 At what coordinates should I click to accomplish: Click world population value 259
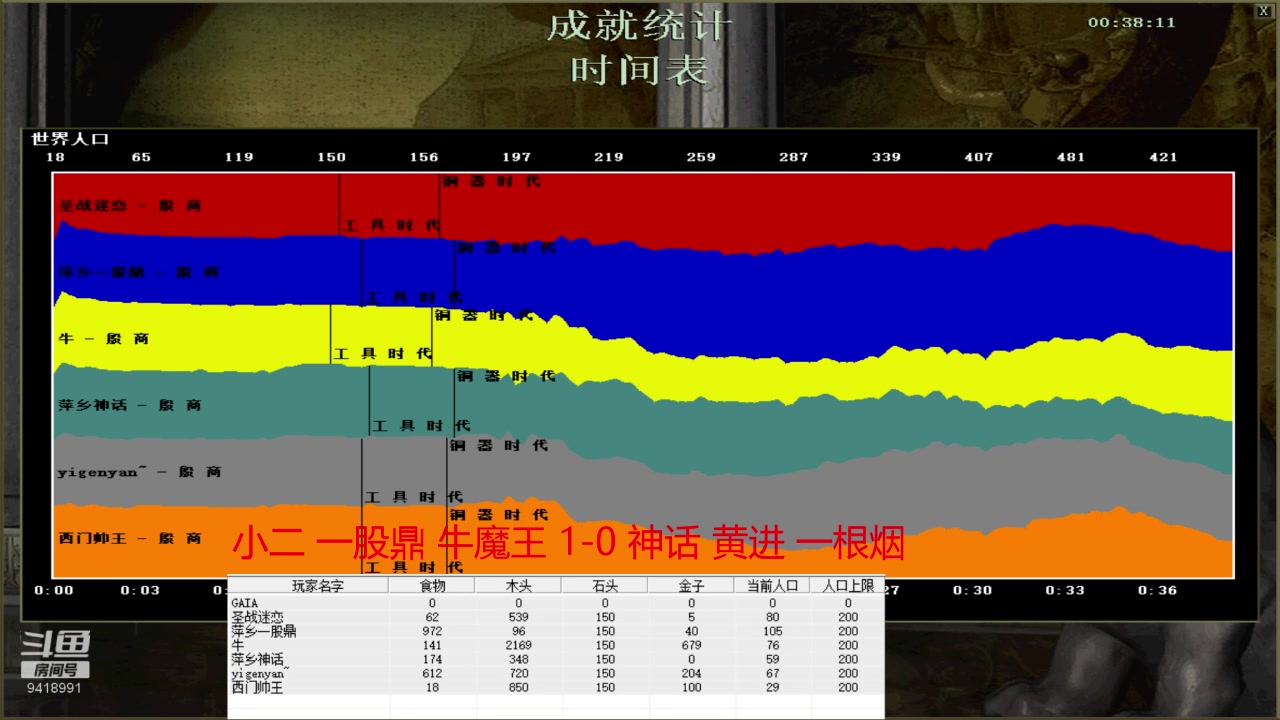click(701, 157)
